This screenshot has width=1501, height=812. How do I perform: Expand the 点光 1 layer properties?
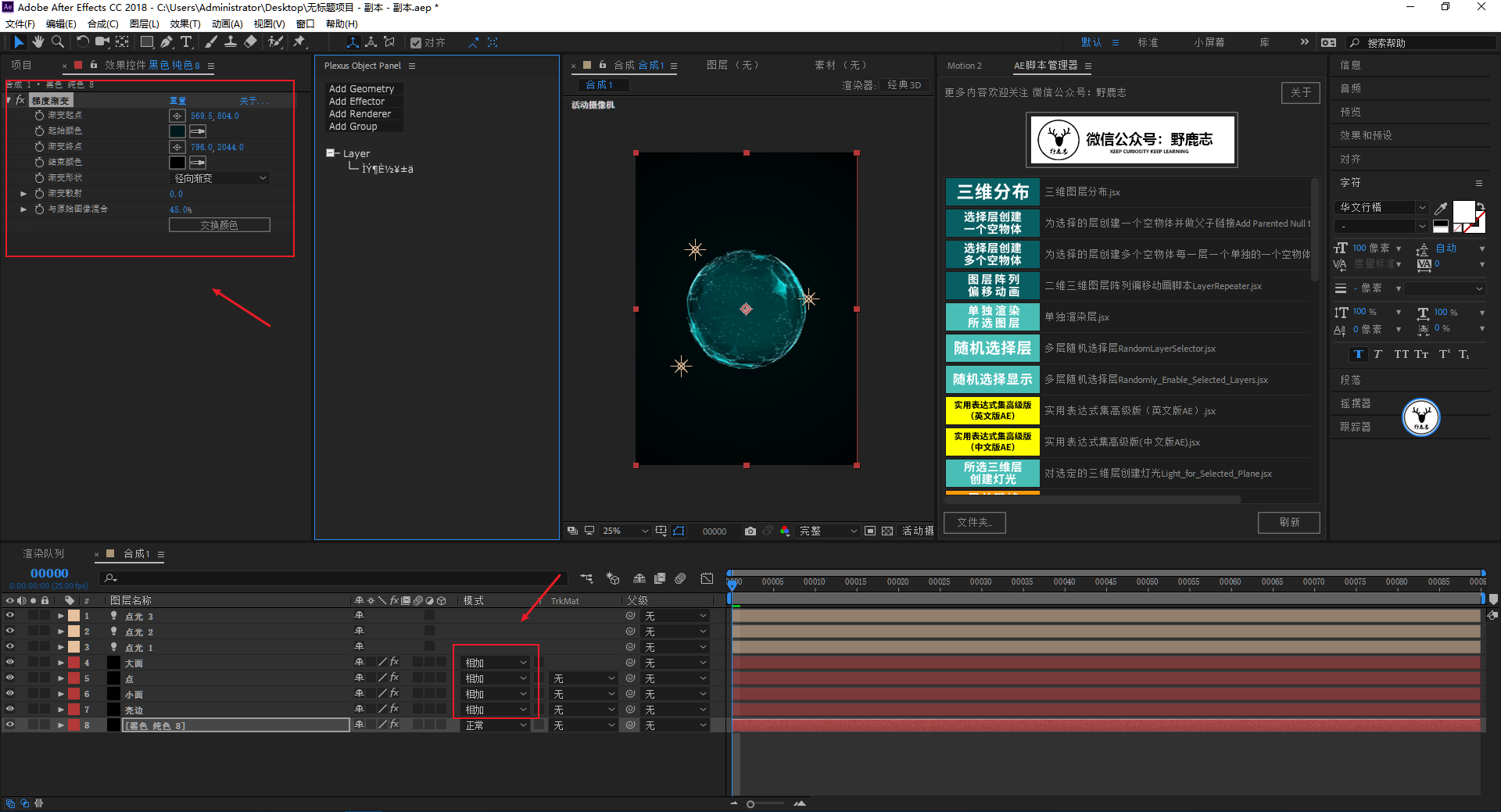(61, 647)
